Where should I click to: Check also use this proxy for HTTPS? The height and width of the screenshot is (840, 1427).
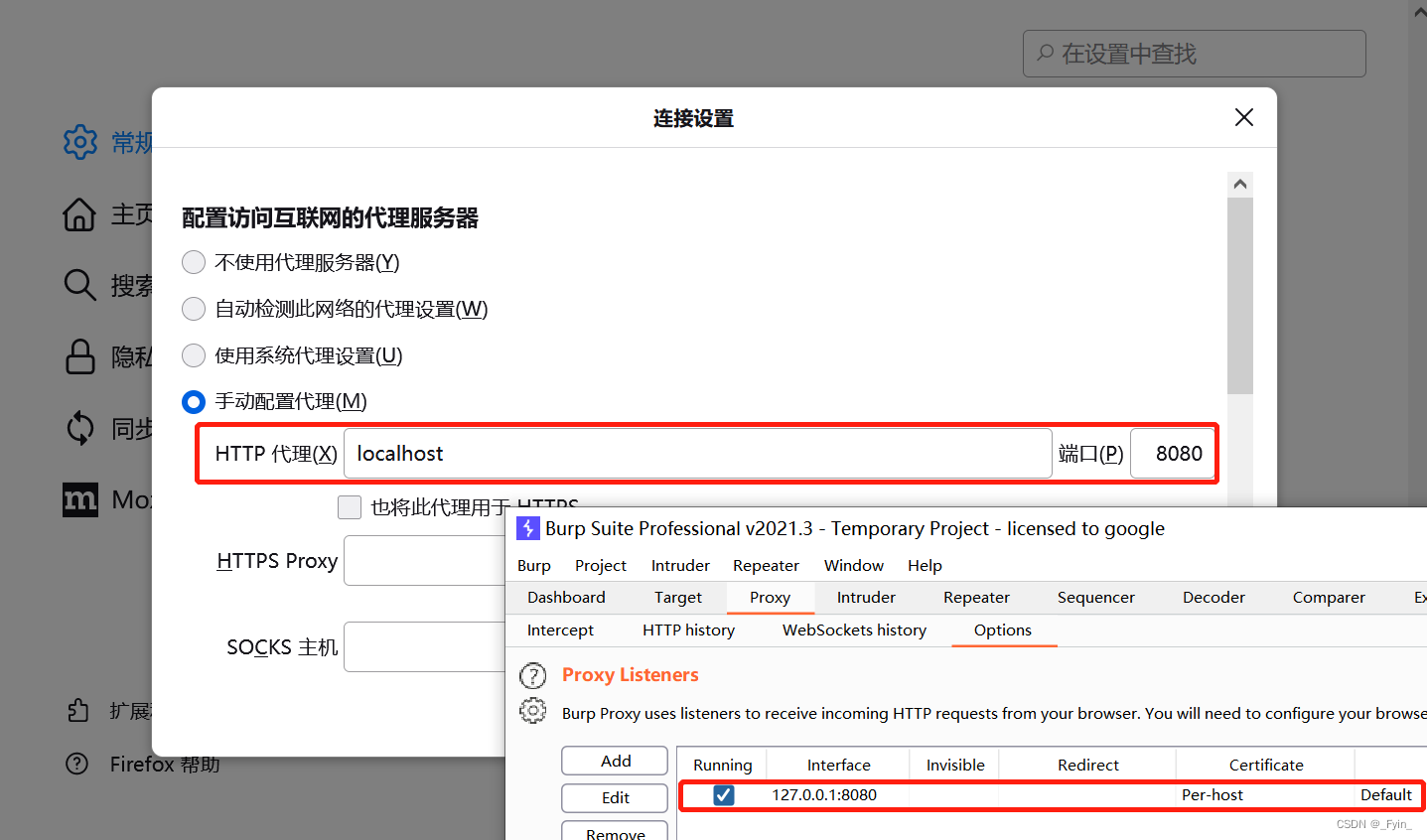(350, 507)
